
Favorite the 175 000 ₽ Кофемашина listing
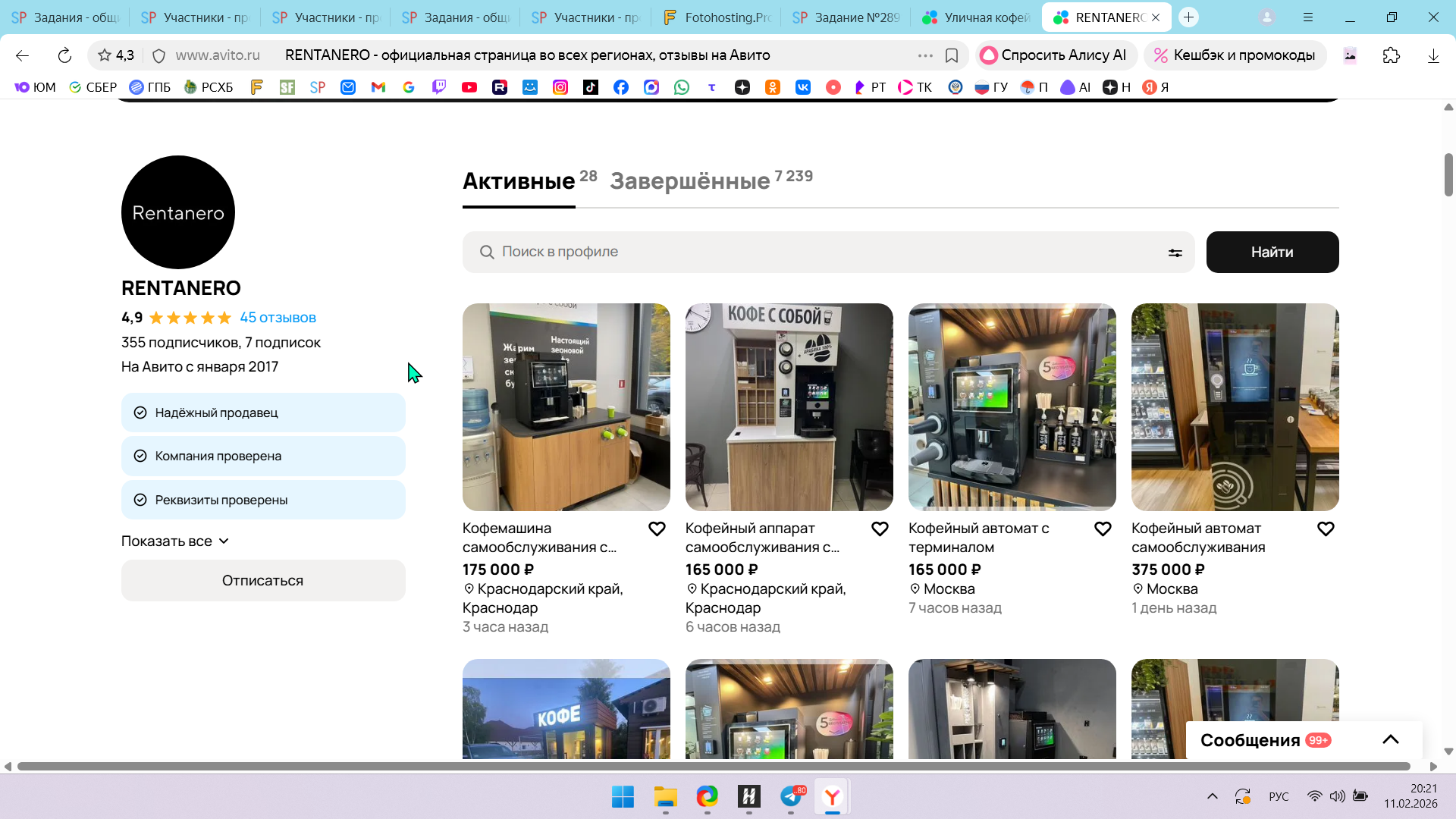[657, 529]
